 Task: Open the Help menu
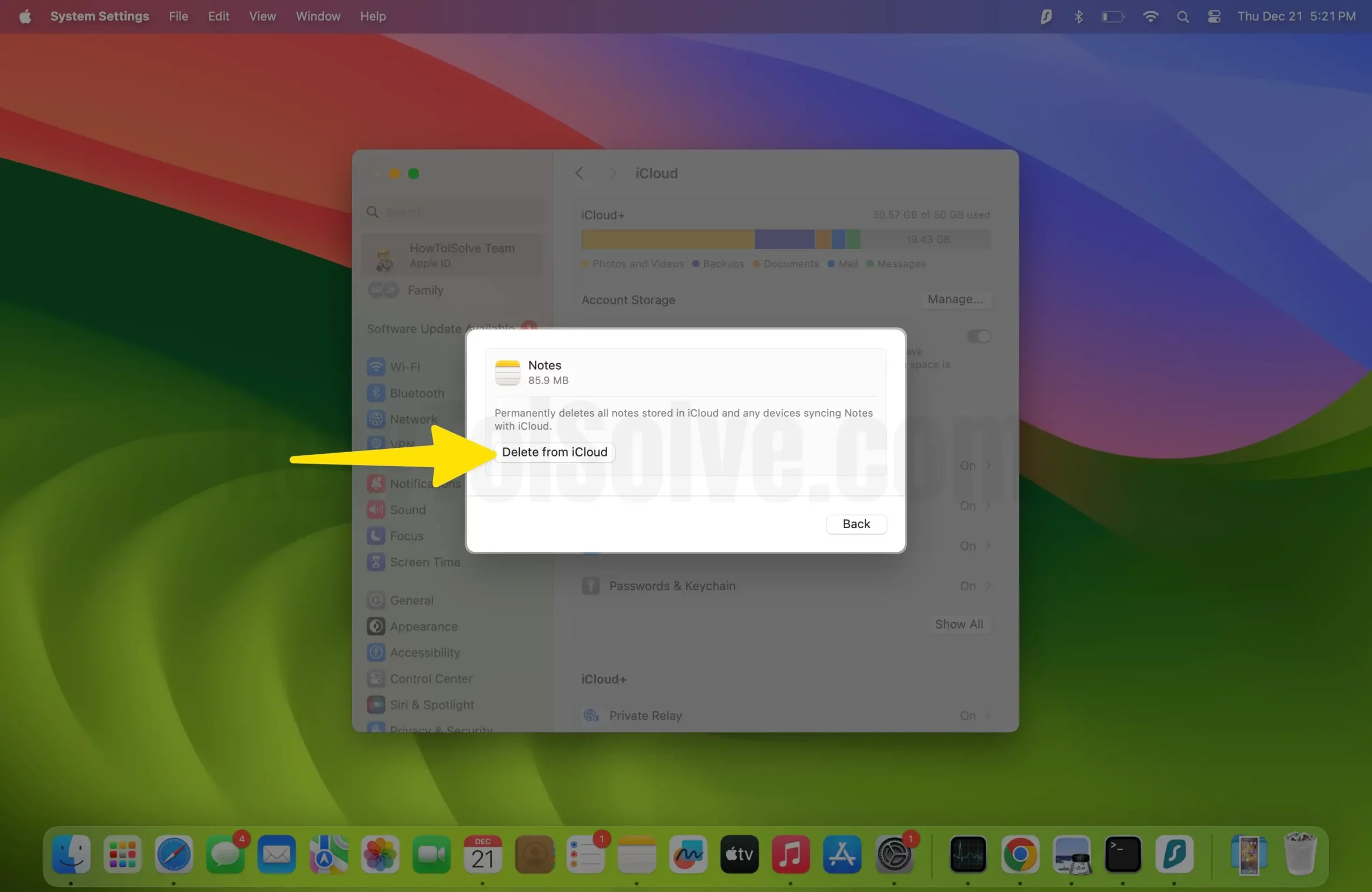tap(373, 16)
